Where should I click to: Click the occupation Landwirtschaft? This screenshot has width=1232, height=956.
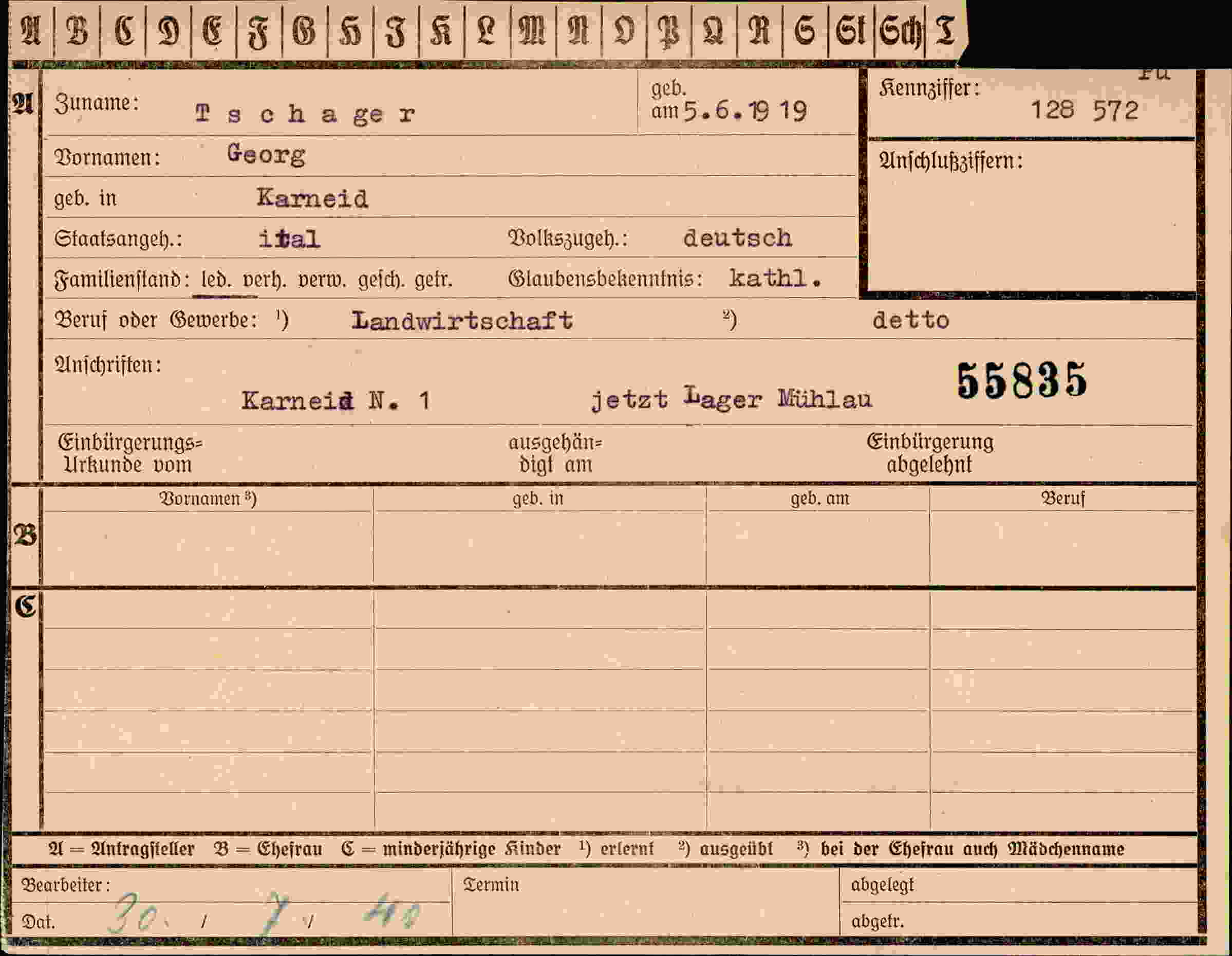click(462, 321)
